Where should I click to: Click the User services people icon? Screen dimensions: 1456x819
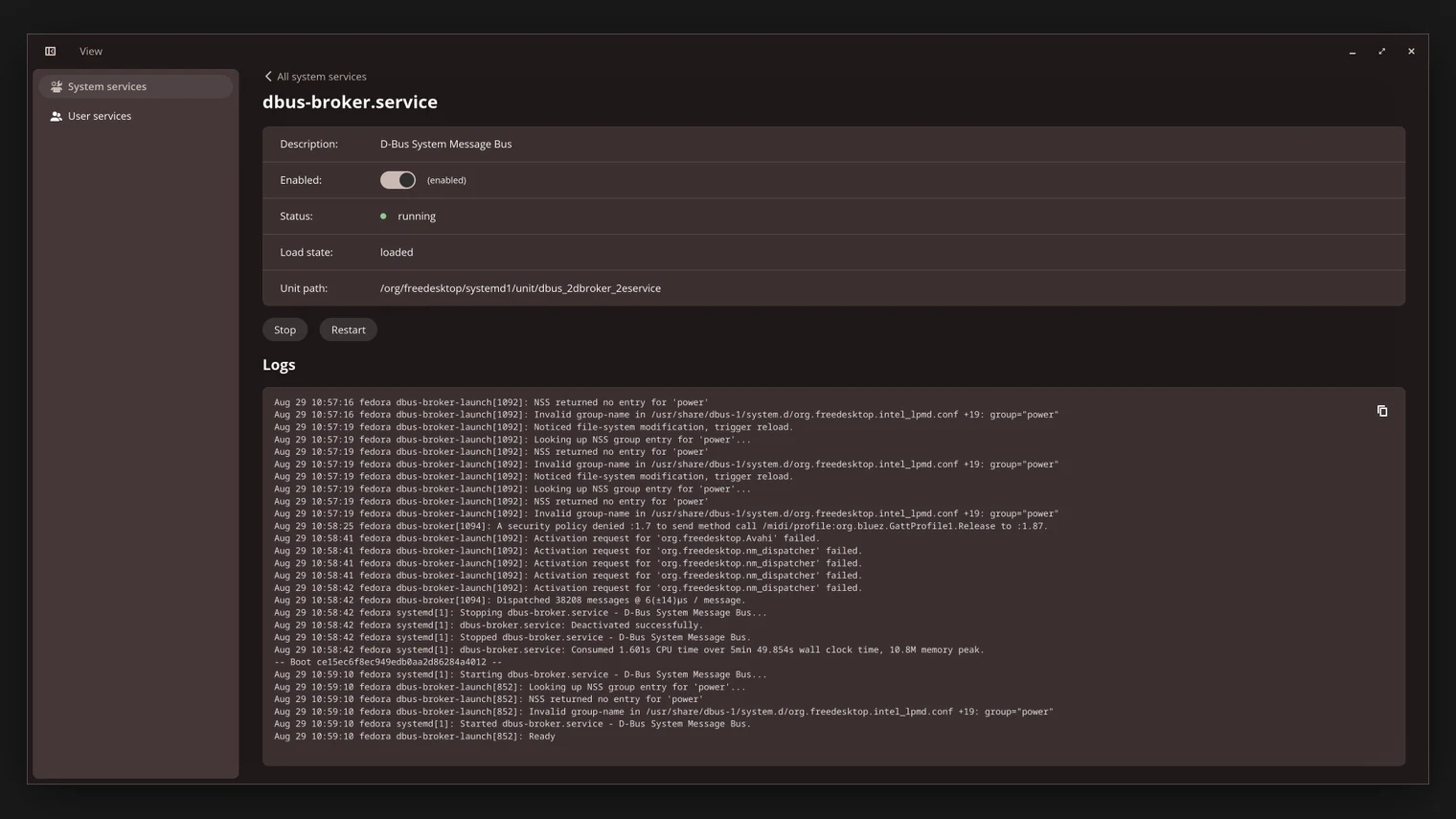point(57,116)
